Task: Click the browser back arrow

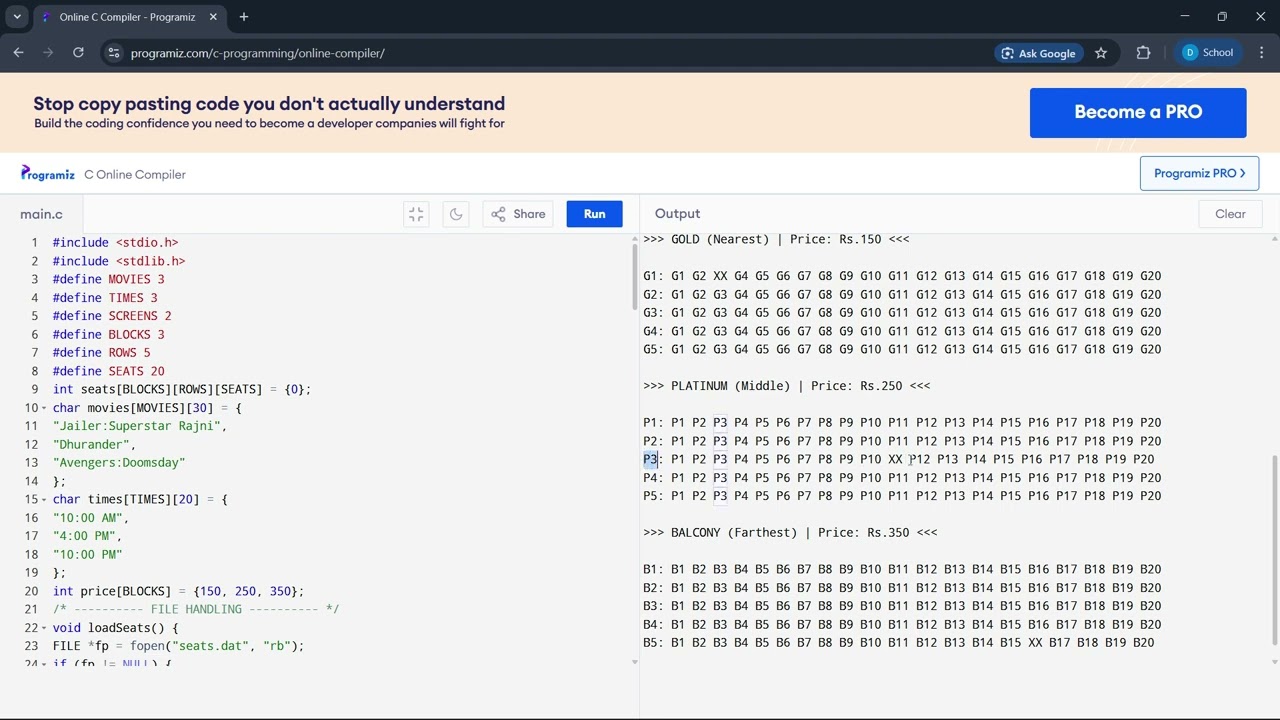Action: tap(18, 53)
